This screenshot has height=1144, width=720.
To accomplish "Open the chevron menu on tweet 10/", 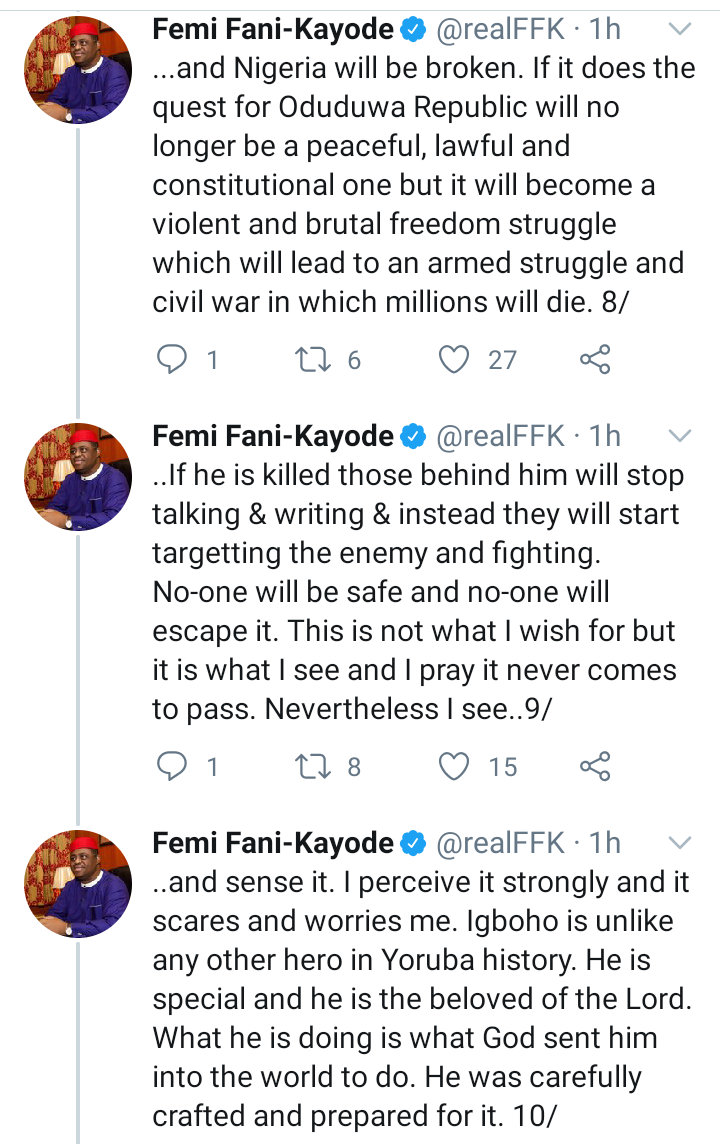I will click(679, 843).
